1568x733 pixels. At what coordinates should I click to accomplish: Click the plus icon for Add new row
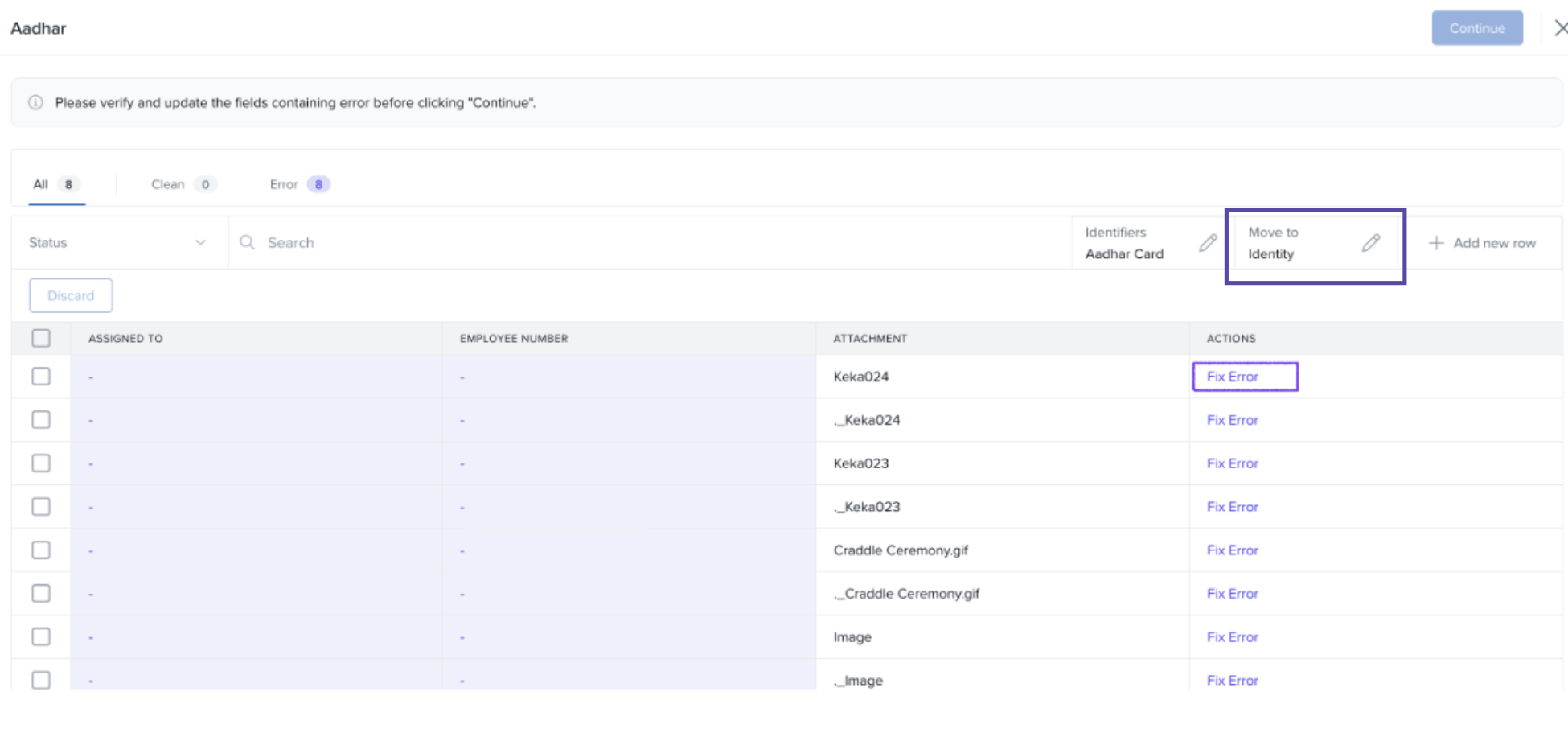(1436, 243)
